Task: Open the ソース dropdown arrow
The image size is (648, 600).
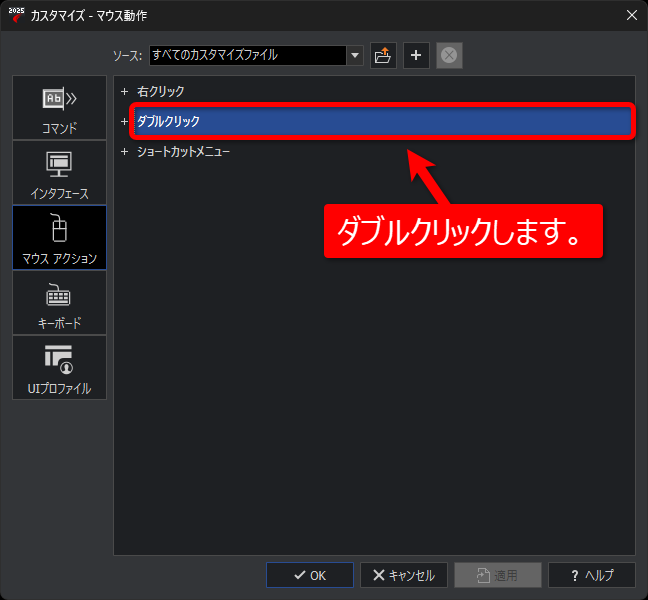Action: 355,55
